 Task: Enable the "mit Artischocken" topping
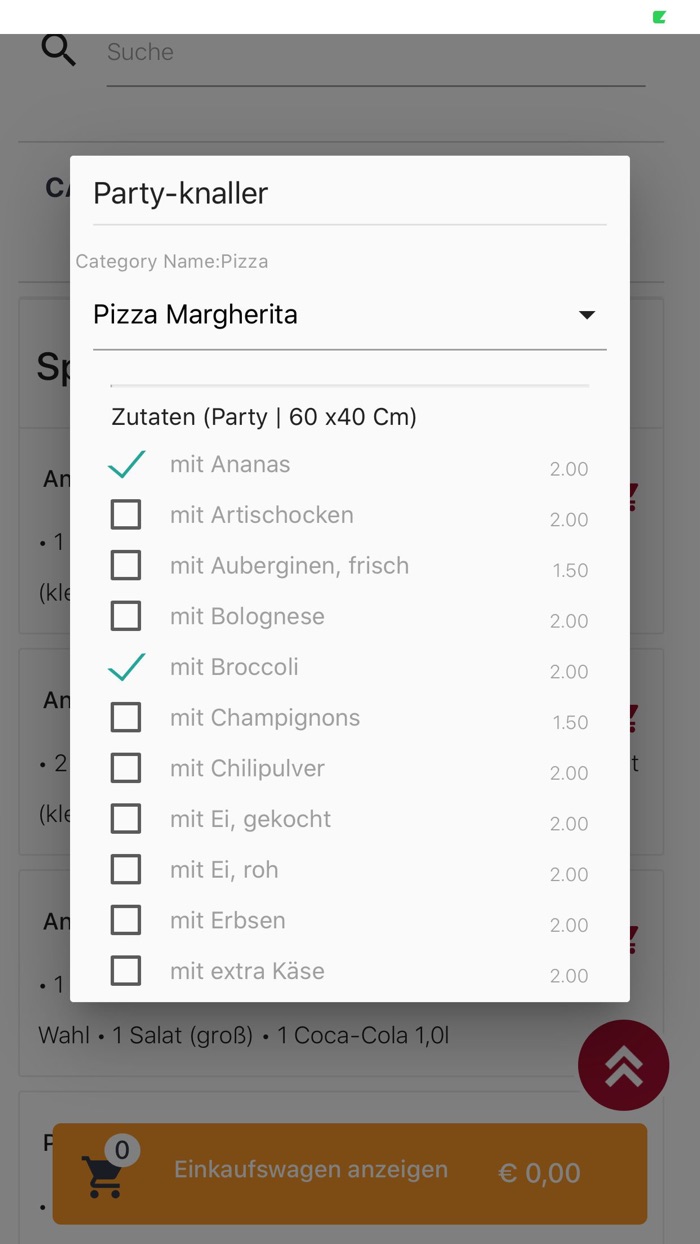click(x=126, y=514)
